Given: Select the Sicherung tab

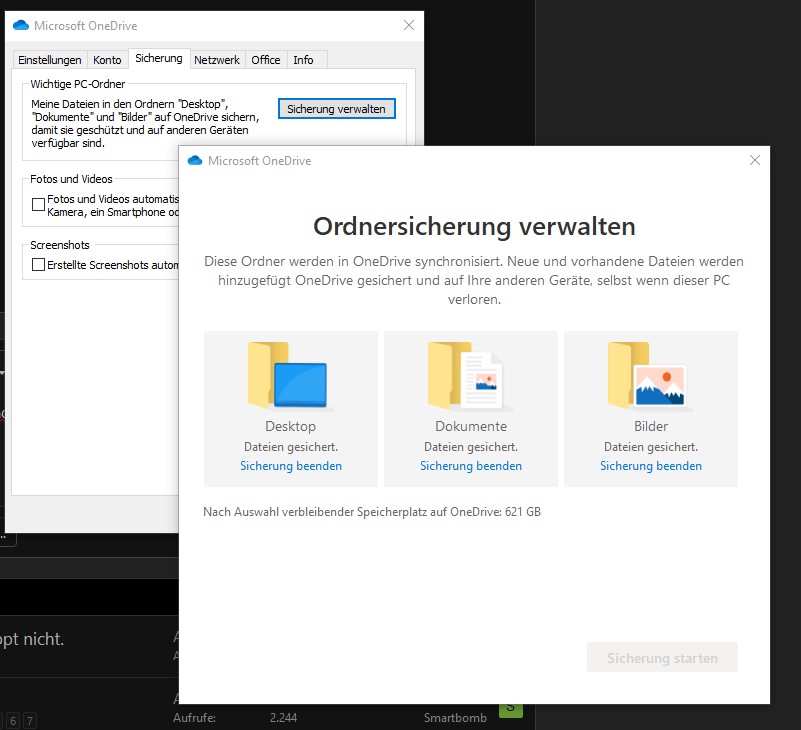Looking at the screenshot, I should pyautogui.click(x=159, y=58).
